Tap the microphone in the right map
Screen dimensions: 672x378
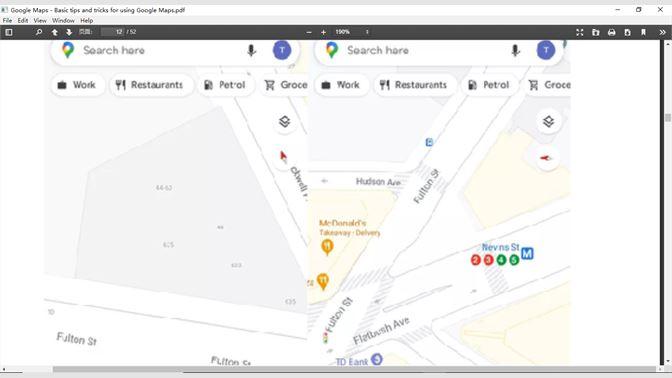pos(516,51)
